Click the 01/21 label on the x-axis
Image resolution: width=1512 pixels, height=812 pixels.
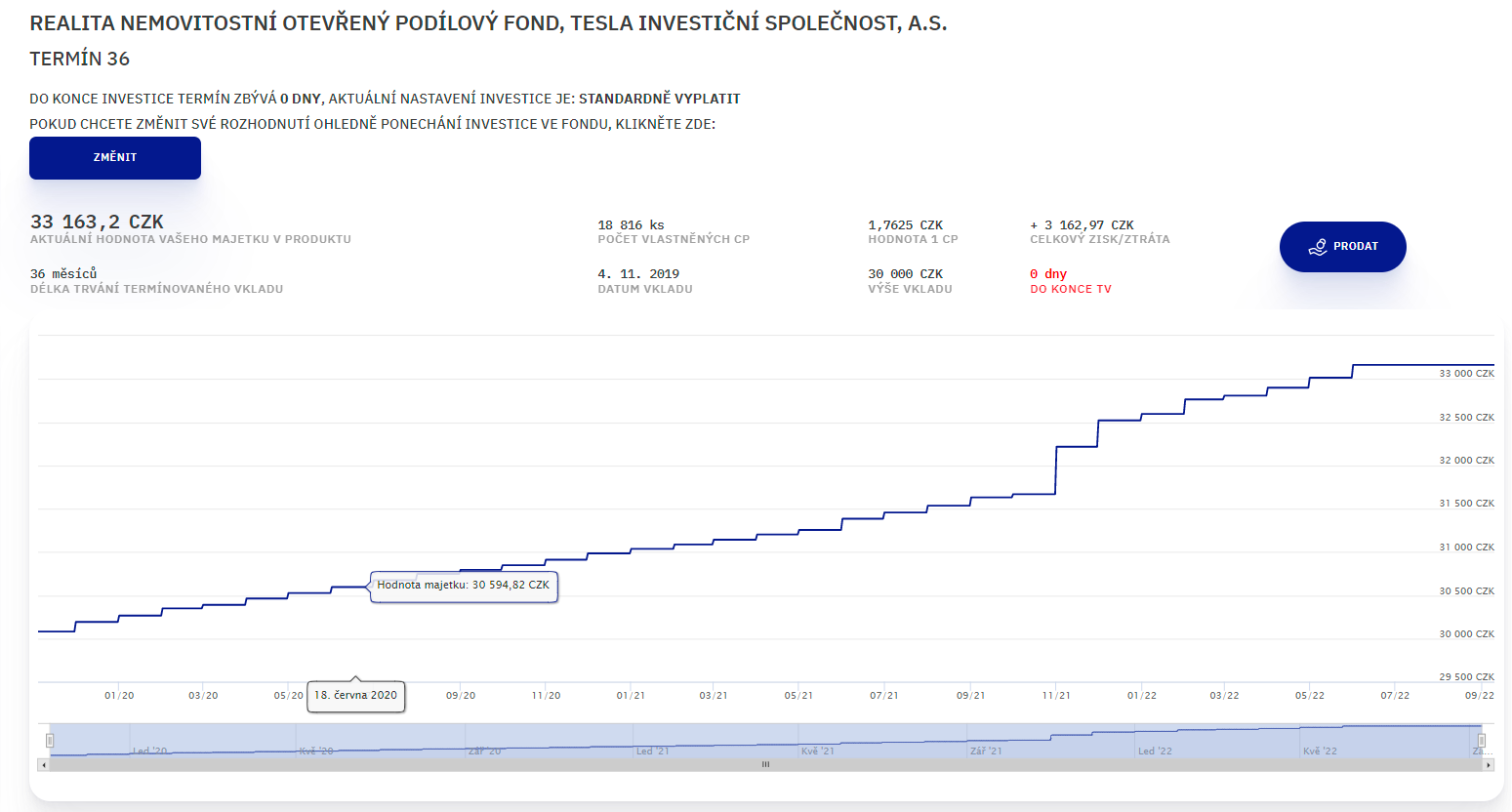pyautogui.click(x=631, y=696)
